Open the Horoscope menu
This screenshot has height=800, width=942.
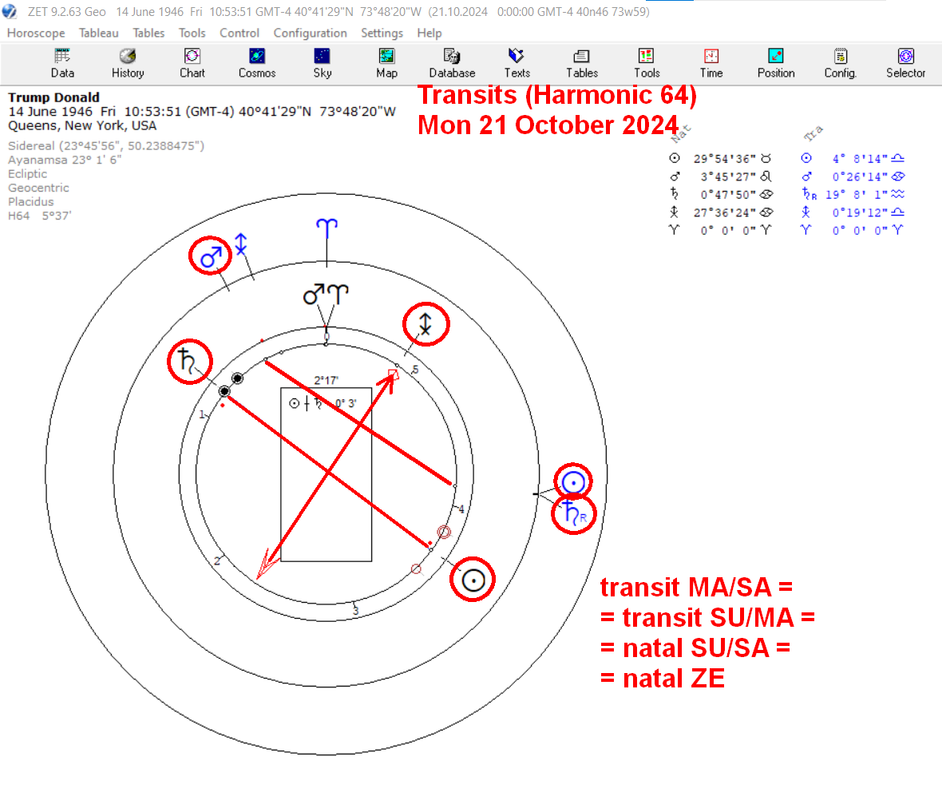[36, 33]
